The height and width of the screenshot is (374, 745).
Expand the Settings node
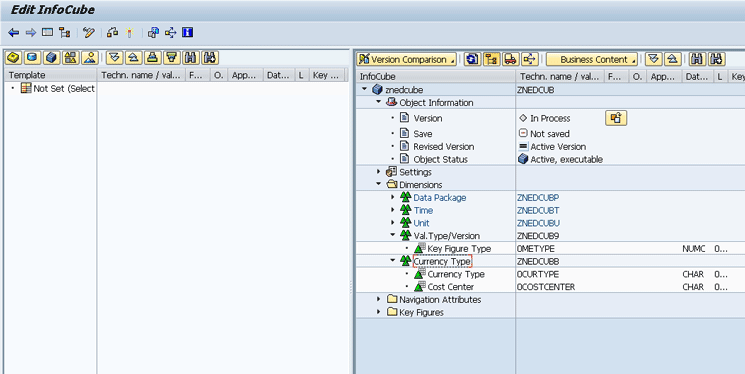click(379, 172)
